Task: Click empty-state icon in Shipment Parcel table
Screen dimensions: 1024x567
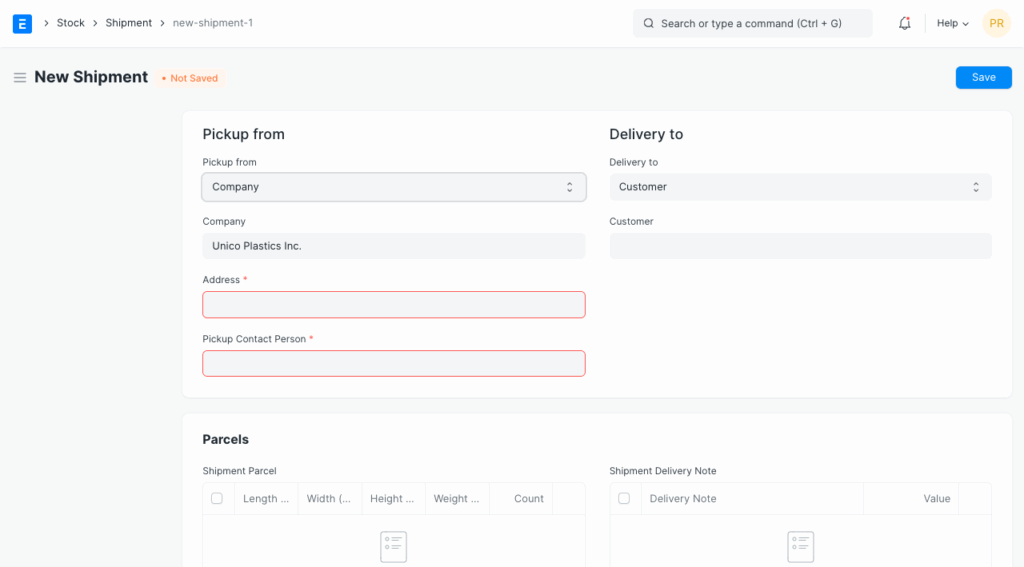Action: pyautogui.click(x=393, y=546)
